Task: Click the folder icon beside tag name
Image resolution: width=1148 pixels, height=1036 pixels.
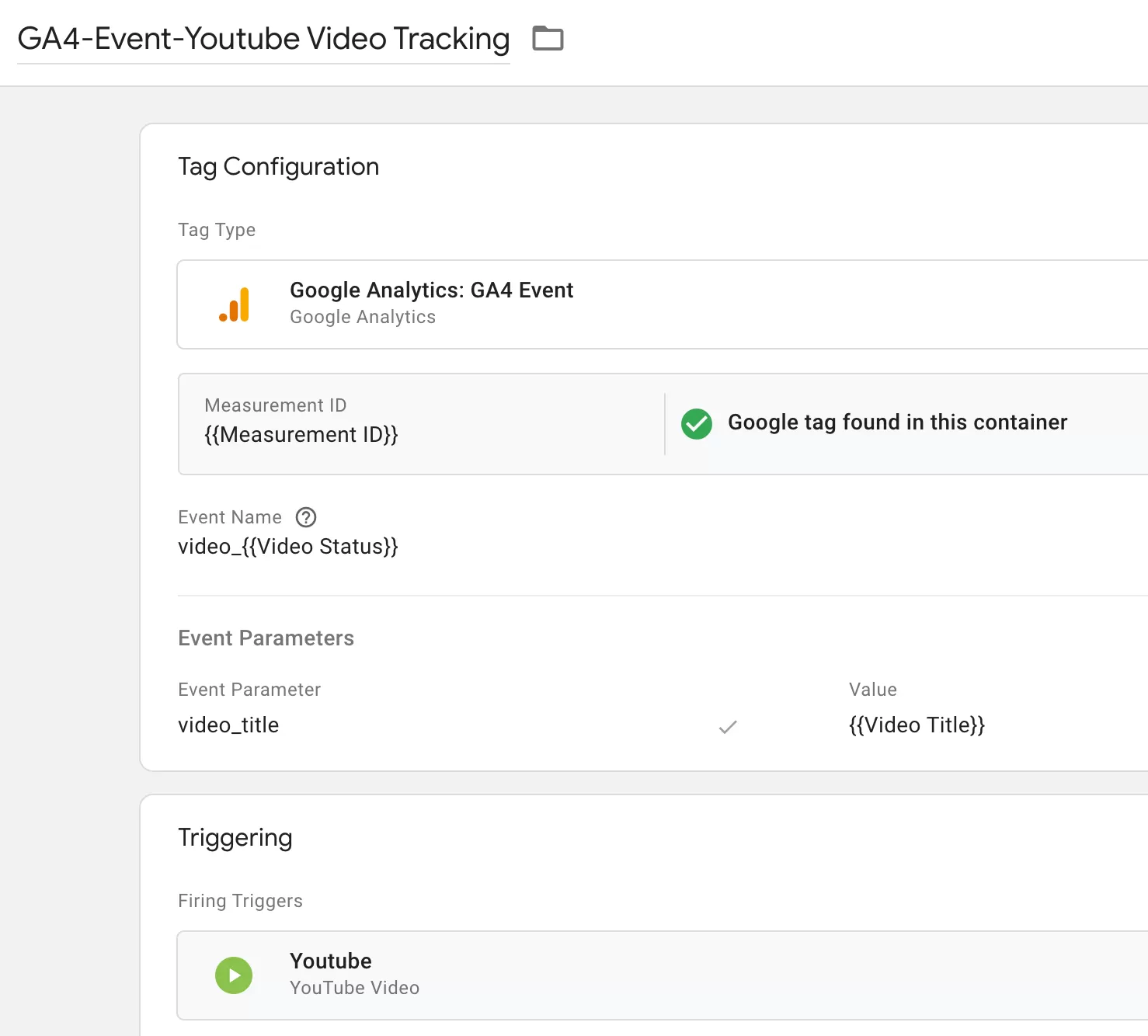Action: click(x=548, y=38)
